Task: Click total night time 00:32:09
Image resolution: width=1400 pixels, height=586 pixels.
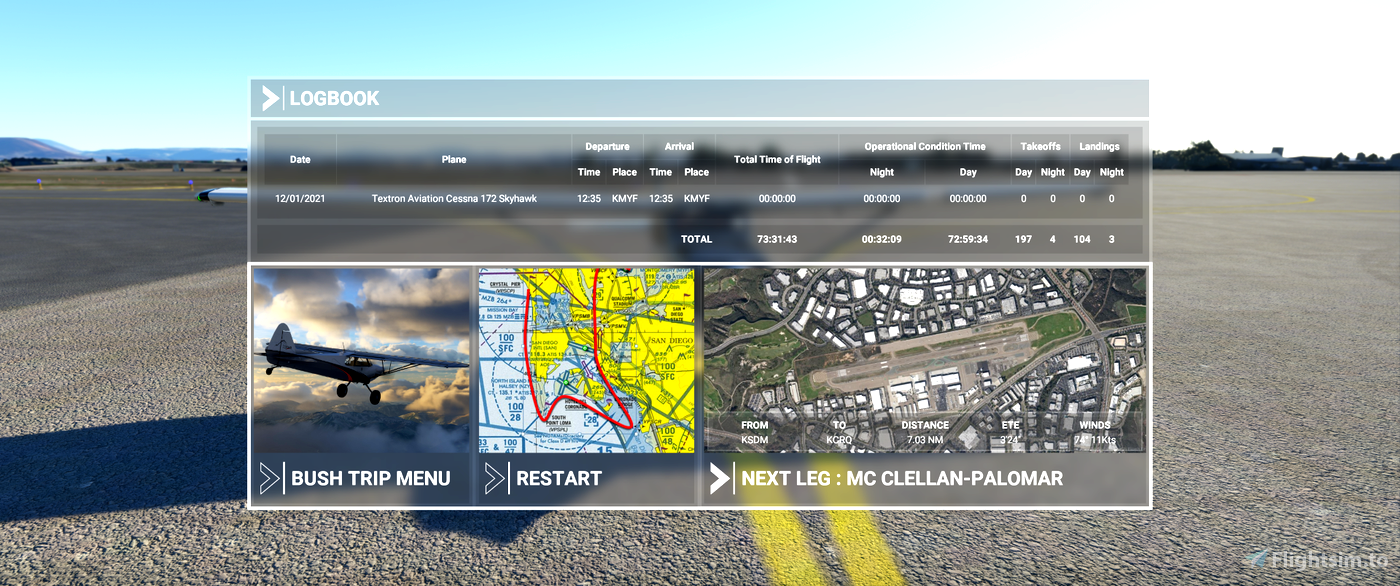Action: [x=881, y=239]
